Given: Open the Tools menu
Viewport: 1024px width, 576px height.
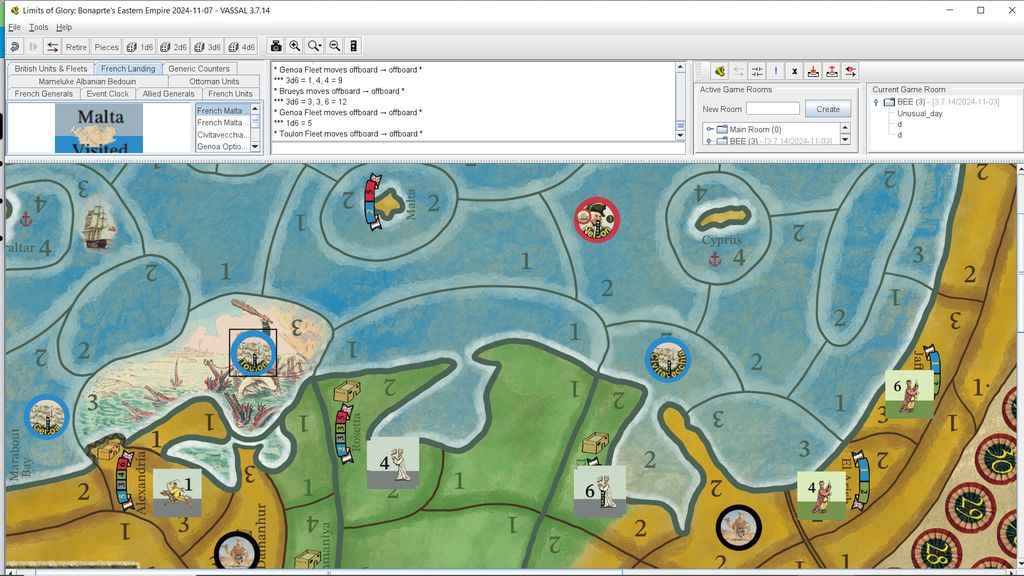Looking at the screenshot, I should (x=39, y=27).
